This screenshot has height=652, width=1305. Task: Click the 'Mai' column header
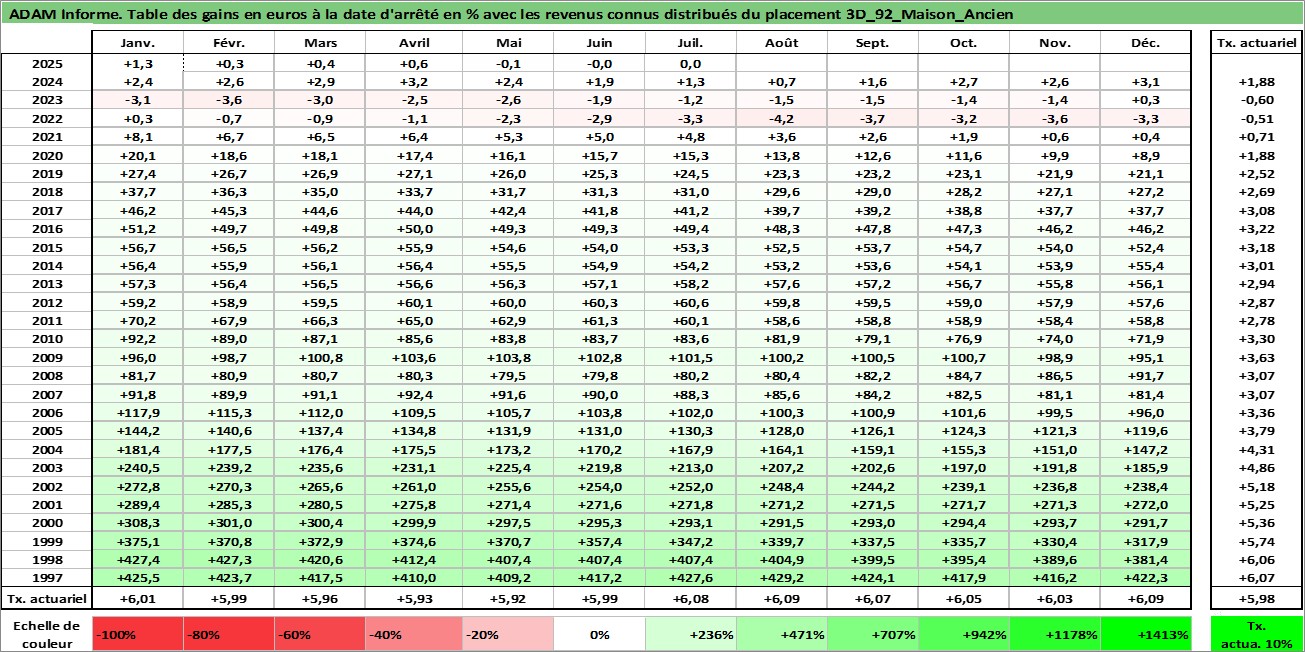pos(508,43)
